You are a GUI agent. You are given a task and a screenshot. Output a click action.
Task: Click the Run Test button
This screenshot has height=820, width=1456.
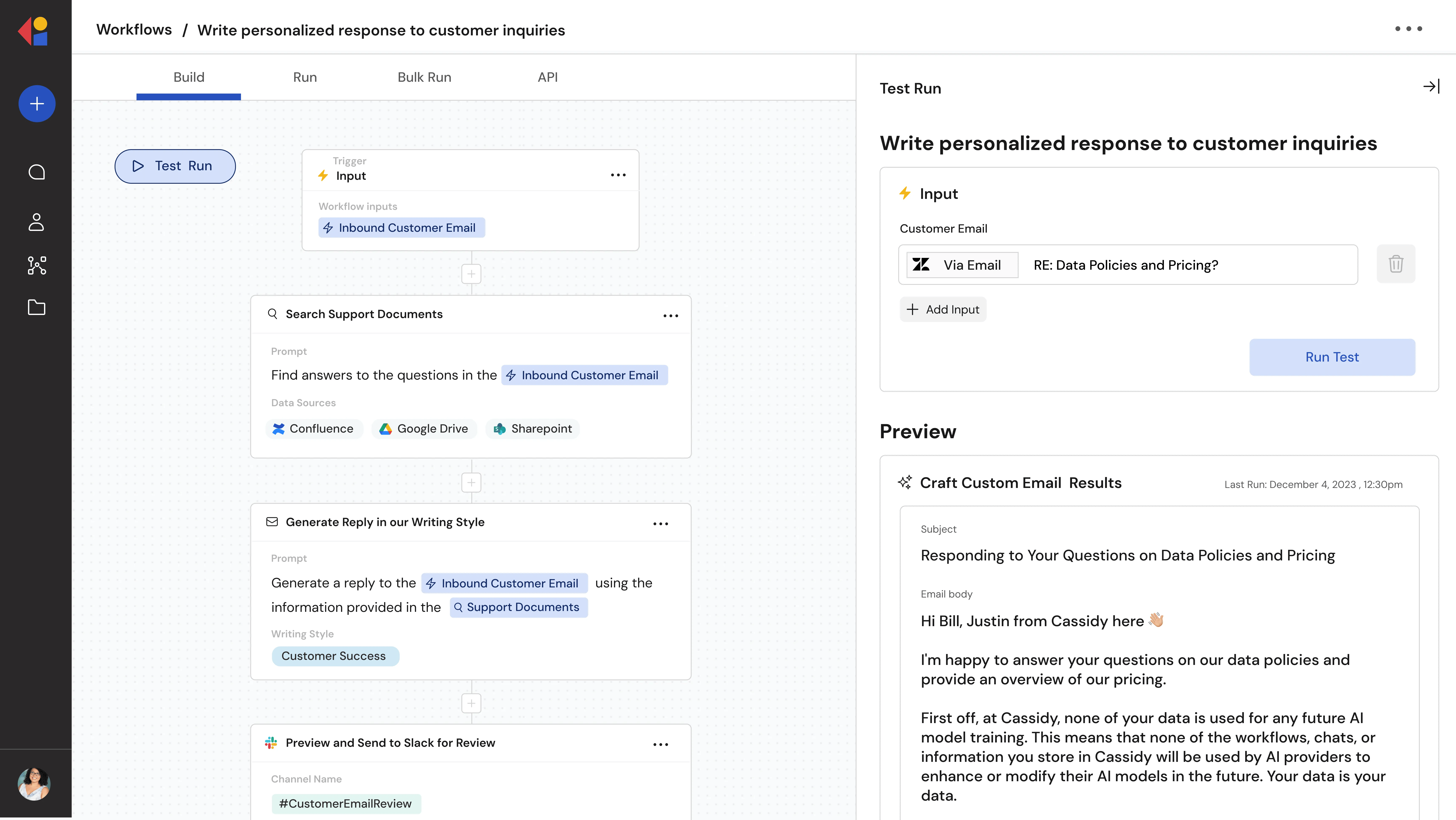point(1332,357)
